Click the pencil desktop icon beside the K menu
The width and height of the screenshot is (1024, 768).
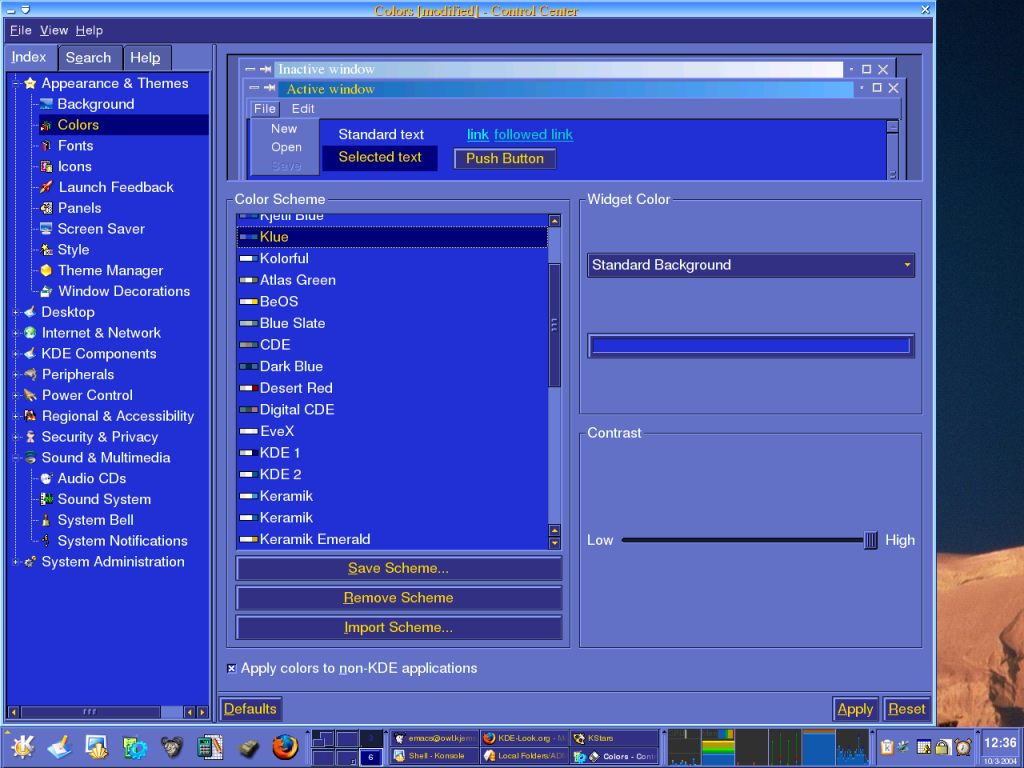[x=59, y=747]
